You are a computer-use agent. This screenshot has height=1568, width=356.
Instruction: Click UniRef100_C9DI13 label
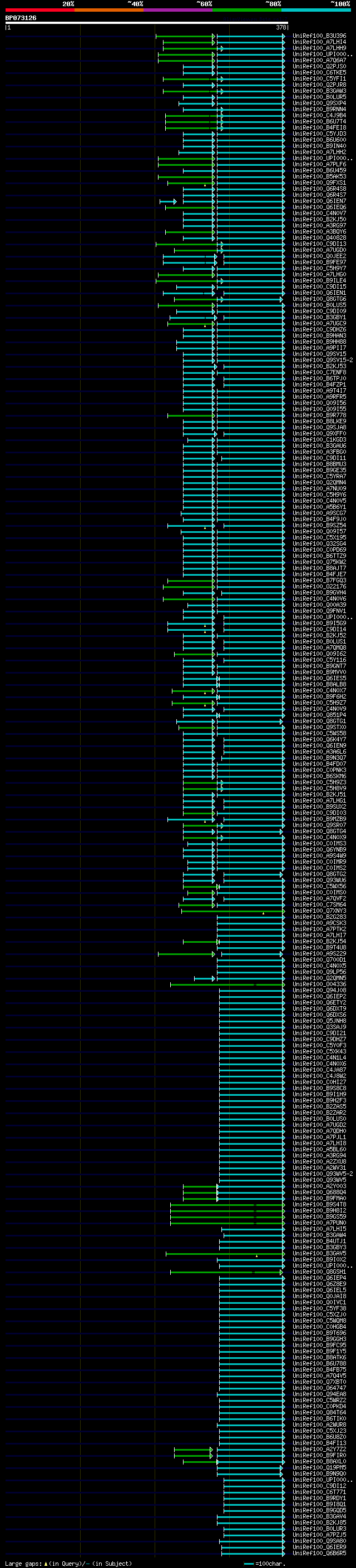(319, 244)
